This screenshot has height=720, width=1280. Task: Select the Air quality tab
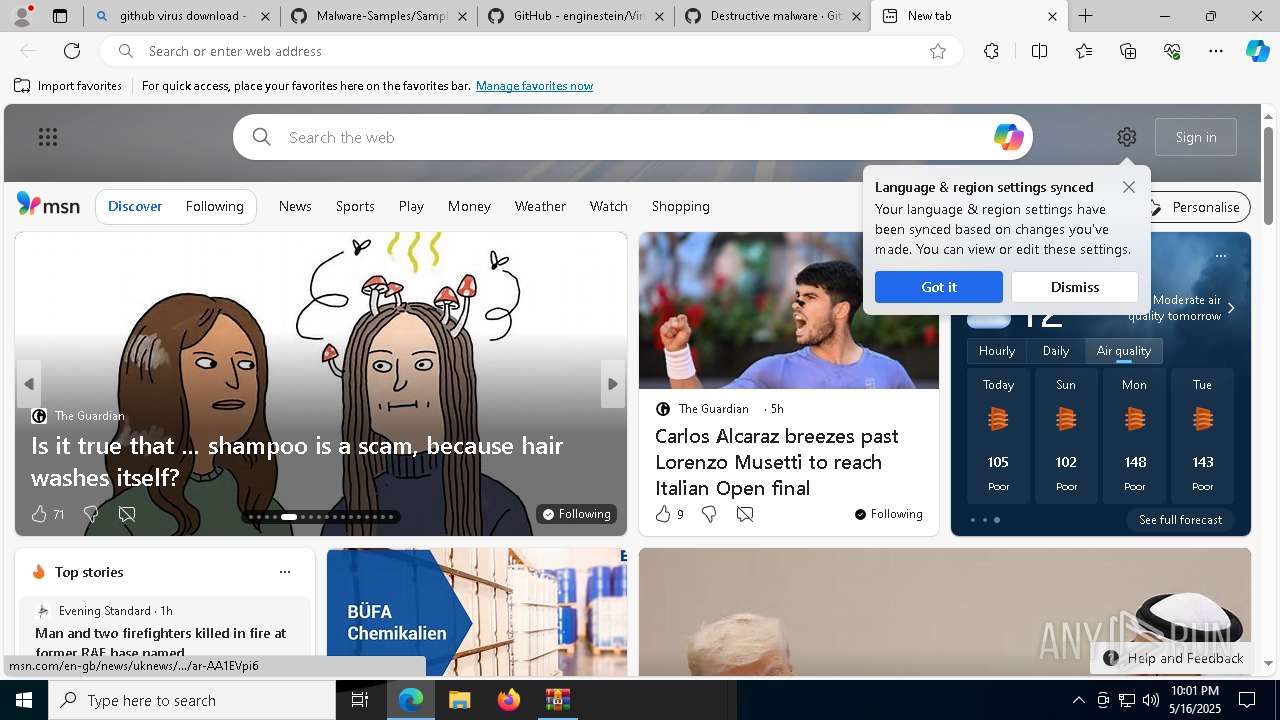tap(1124, 351)
